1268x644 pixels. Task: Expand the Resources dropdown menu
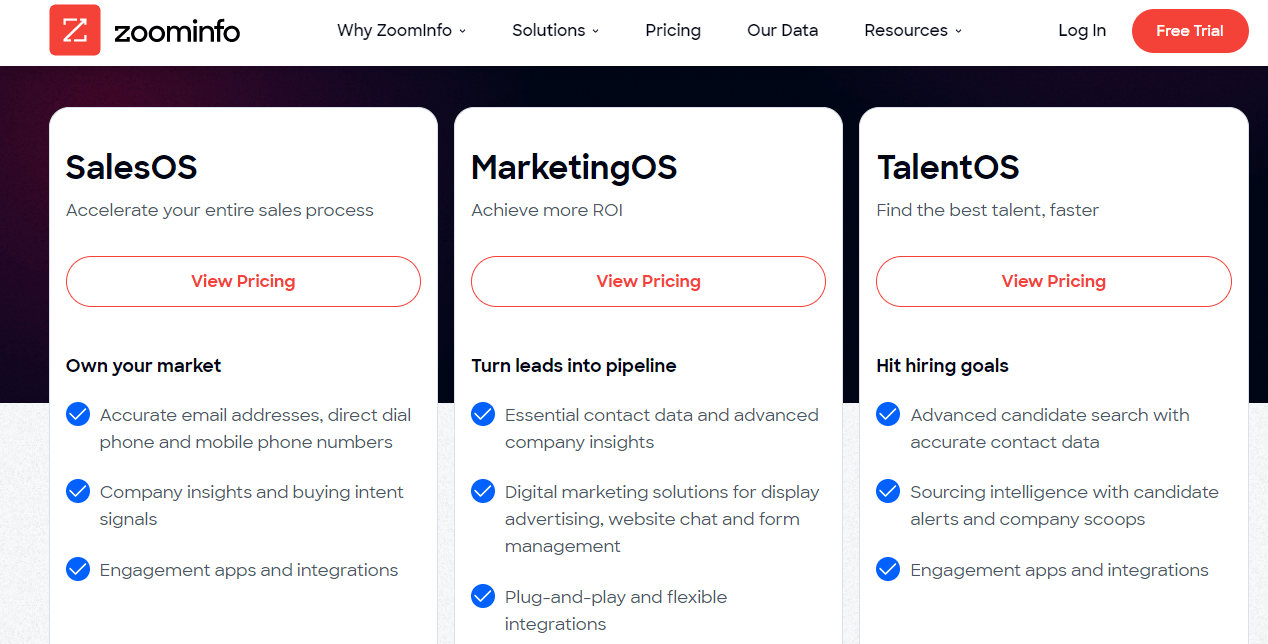coord(913,30)
